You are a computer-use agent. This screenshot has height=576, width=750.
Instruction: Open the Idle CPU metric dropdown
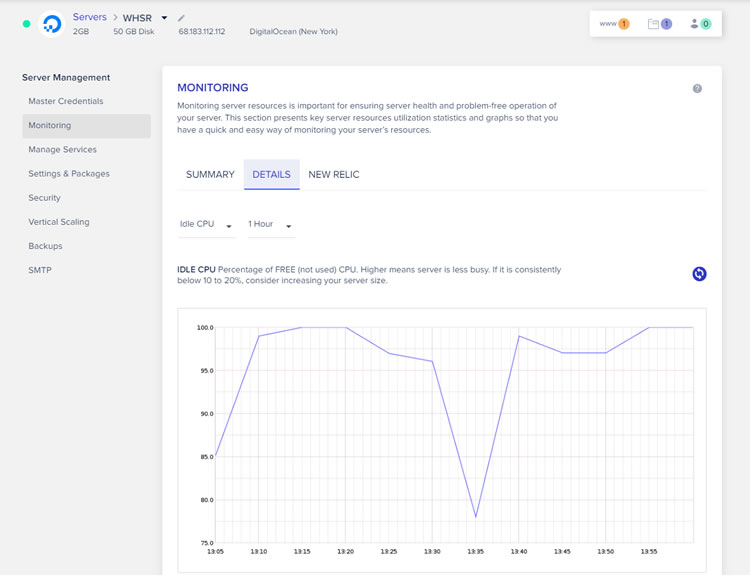[206, 224]
